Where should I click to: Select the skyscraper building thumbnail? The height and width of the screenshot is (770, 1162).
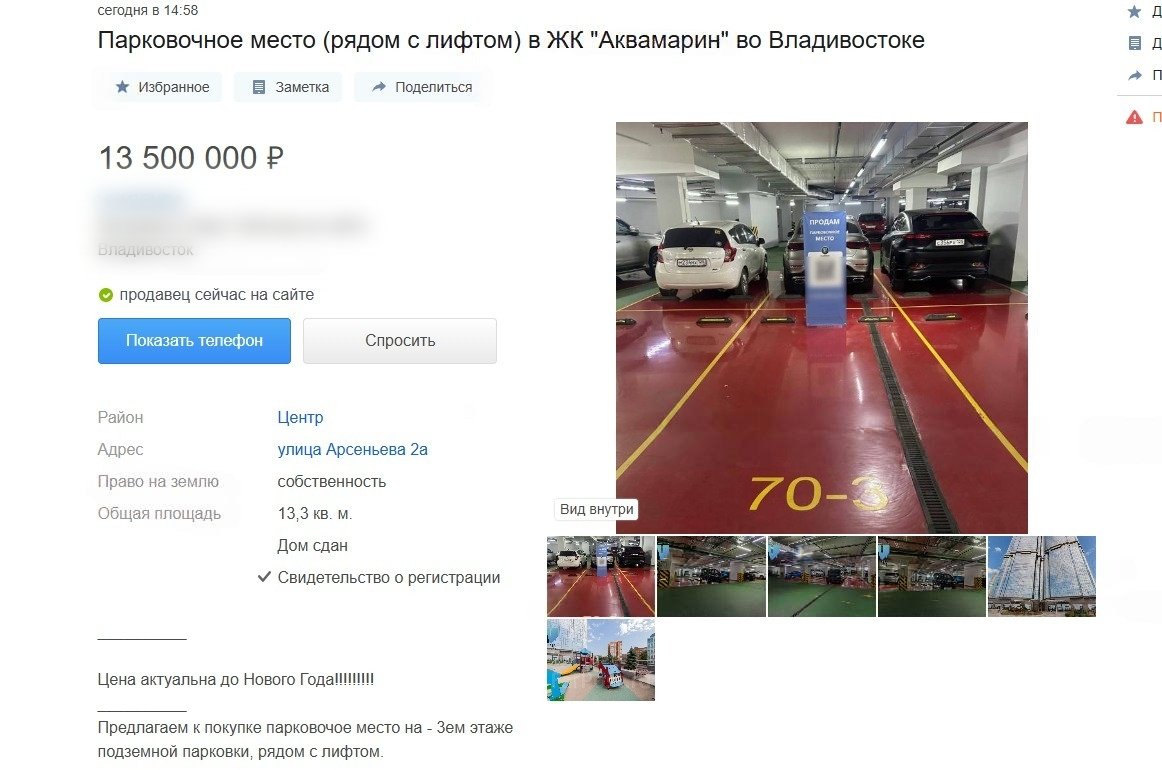pyautogui.click(x=1041, y=576)
